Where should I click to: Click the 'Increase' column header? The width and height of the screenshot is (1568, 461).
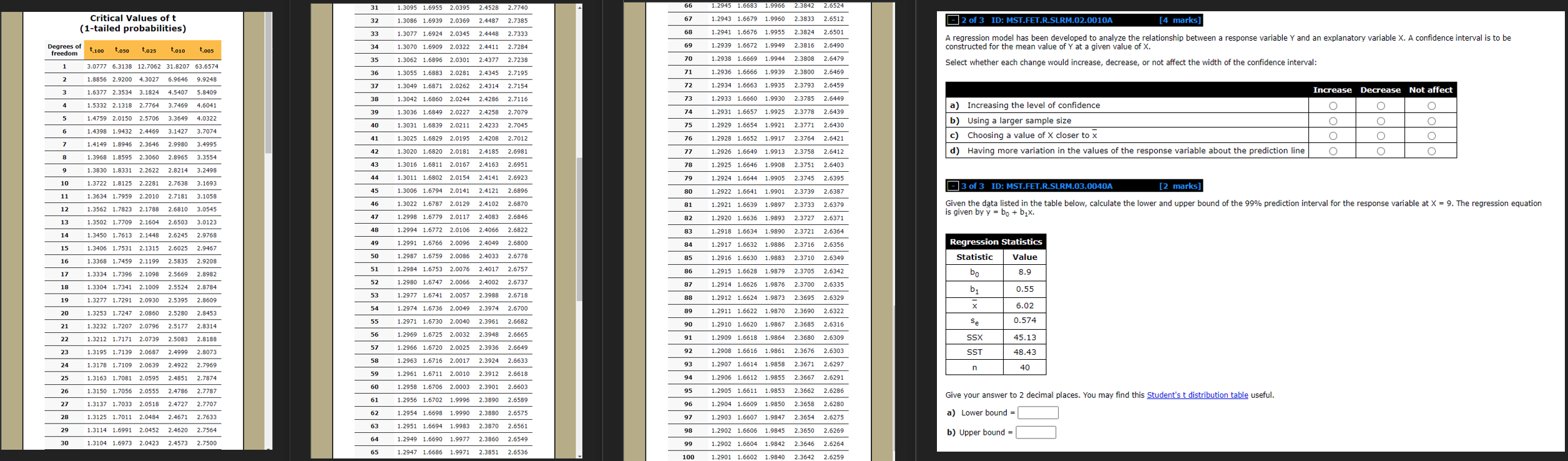click(1332, 90)
